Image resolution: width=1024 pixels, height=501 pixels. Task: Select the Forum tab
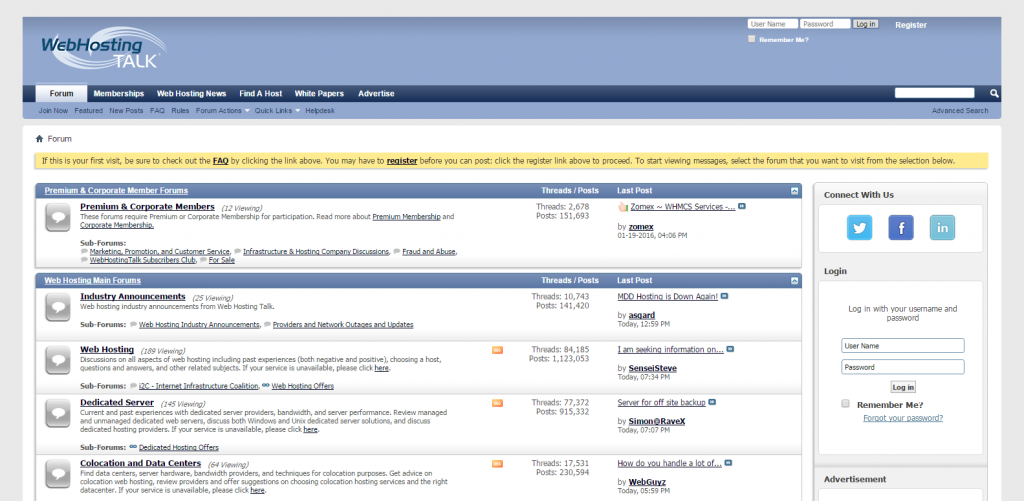pyautogui.click(x=61, y=93)
